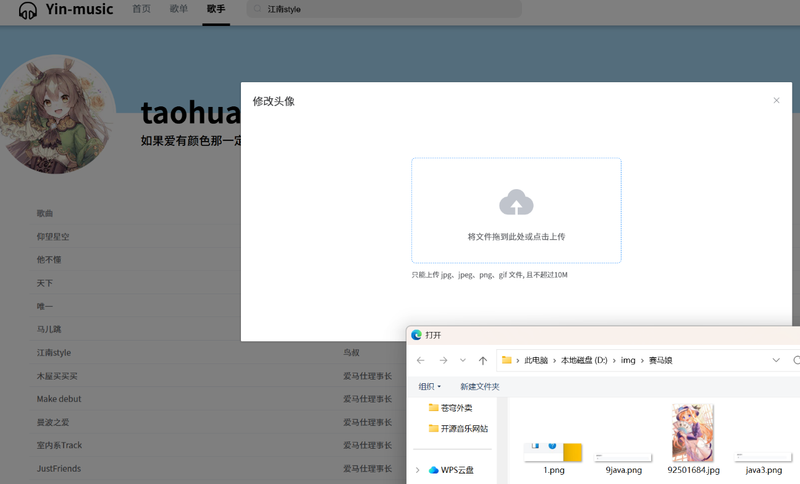Navigate up one folder level
The height and width of the screenshot is (484, 800).
point(483,360)
